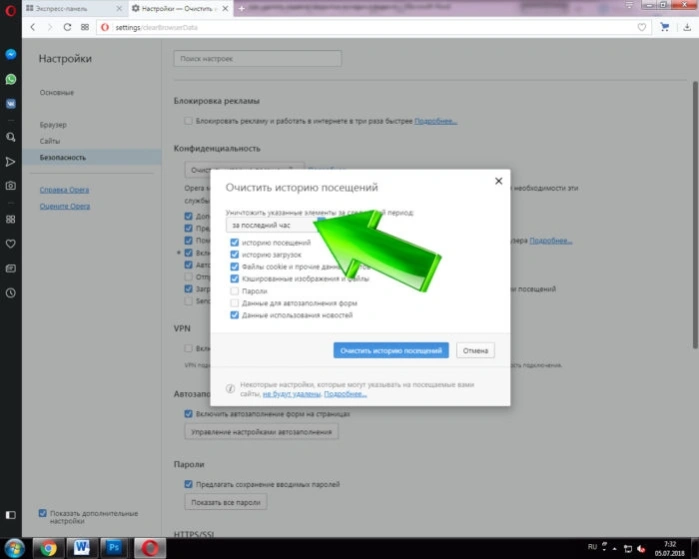Open autofill settings management button

261,432
